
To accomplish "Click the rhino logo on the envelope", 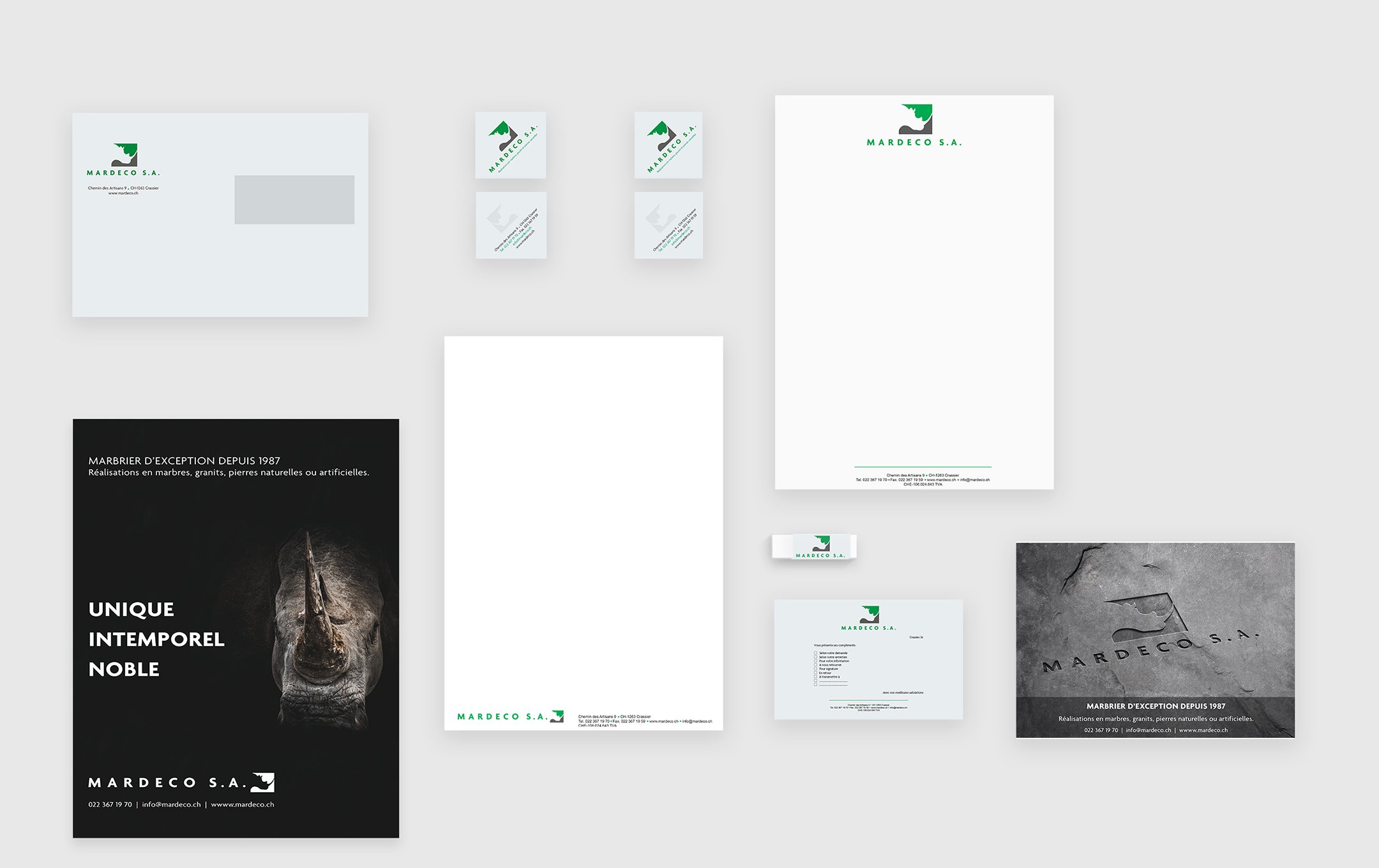I will tap(124, 154).
